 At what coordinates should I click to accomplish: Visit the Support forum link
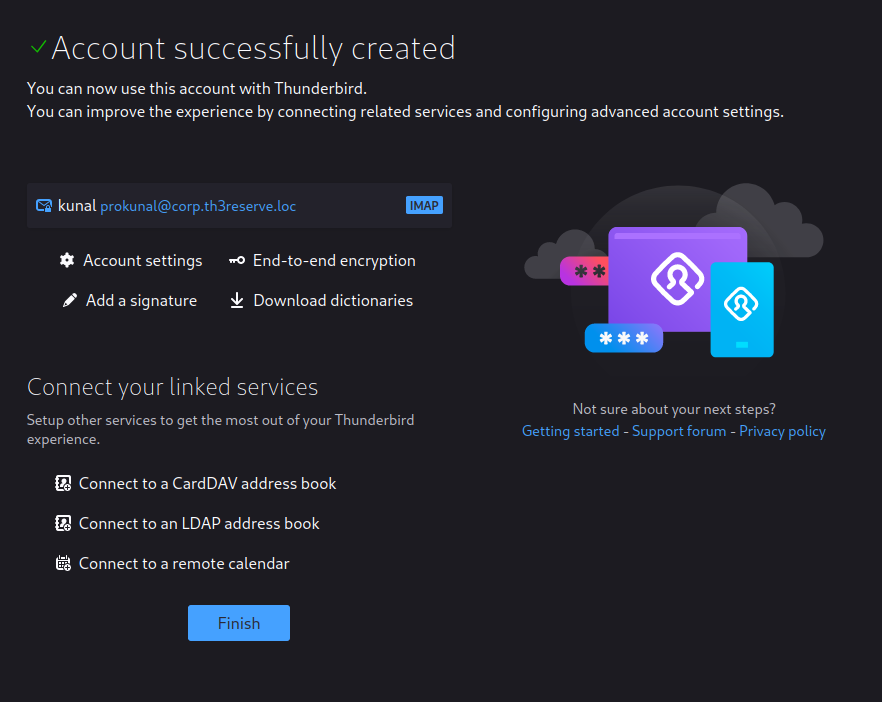coord(679,431)
